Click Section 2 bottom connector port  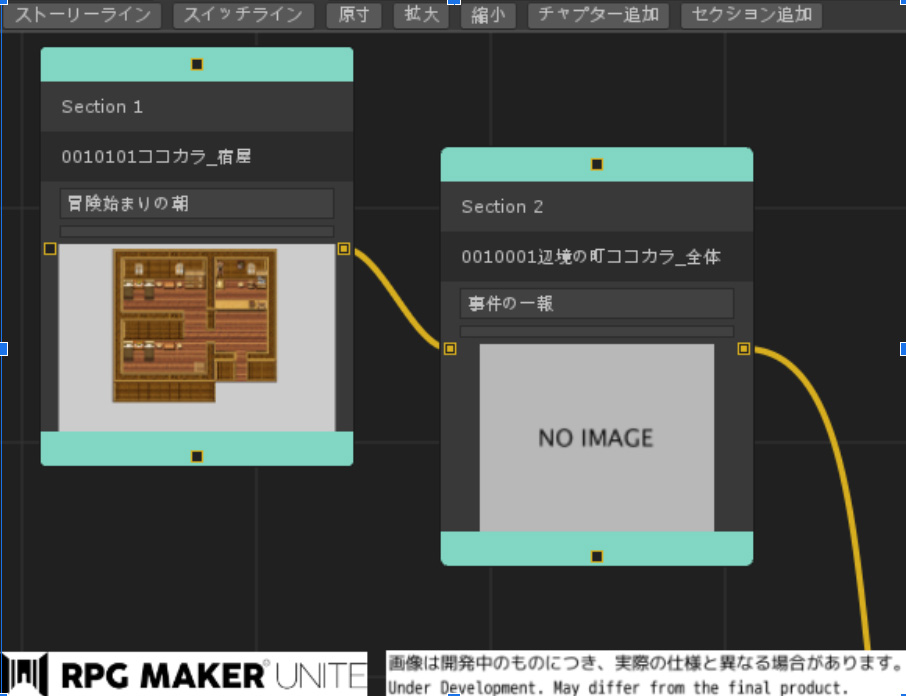click(x=597, y=556)
